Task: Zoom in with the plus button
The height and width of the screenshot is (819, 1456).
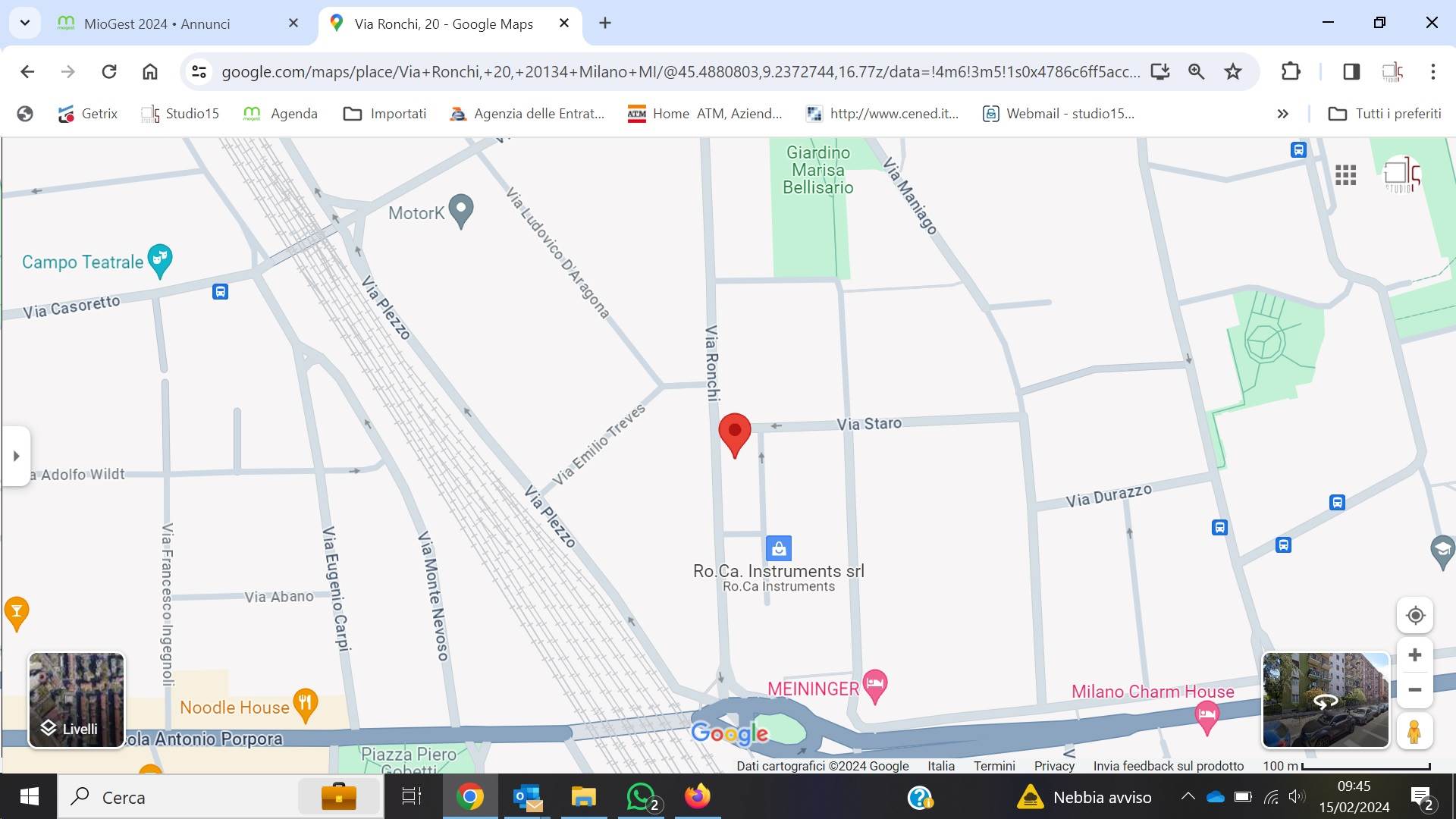Action: [1414, 654]
